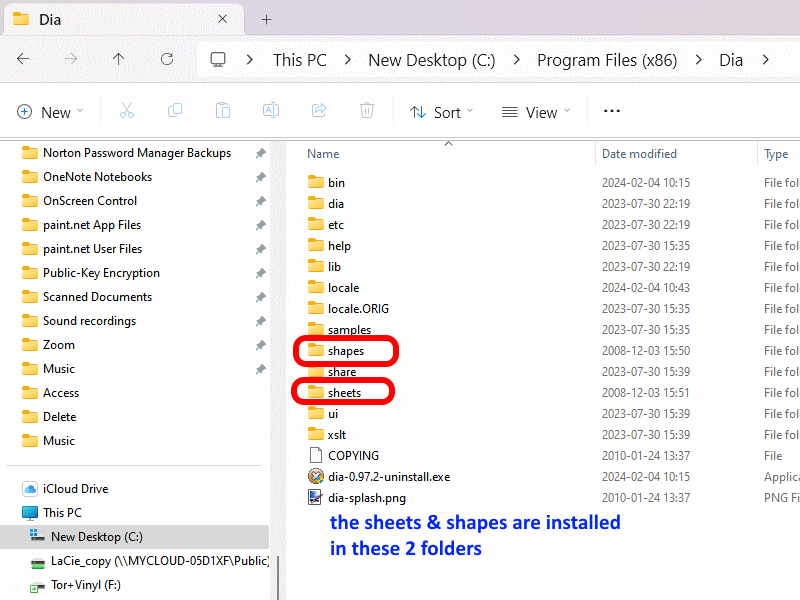Select LaCie_copy network drive in sidebar
Viewport: 800px width, 600px height.
[x=149, y=561]
